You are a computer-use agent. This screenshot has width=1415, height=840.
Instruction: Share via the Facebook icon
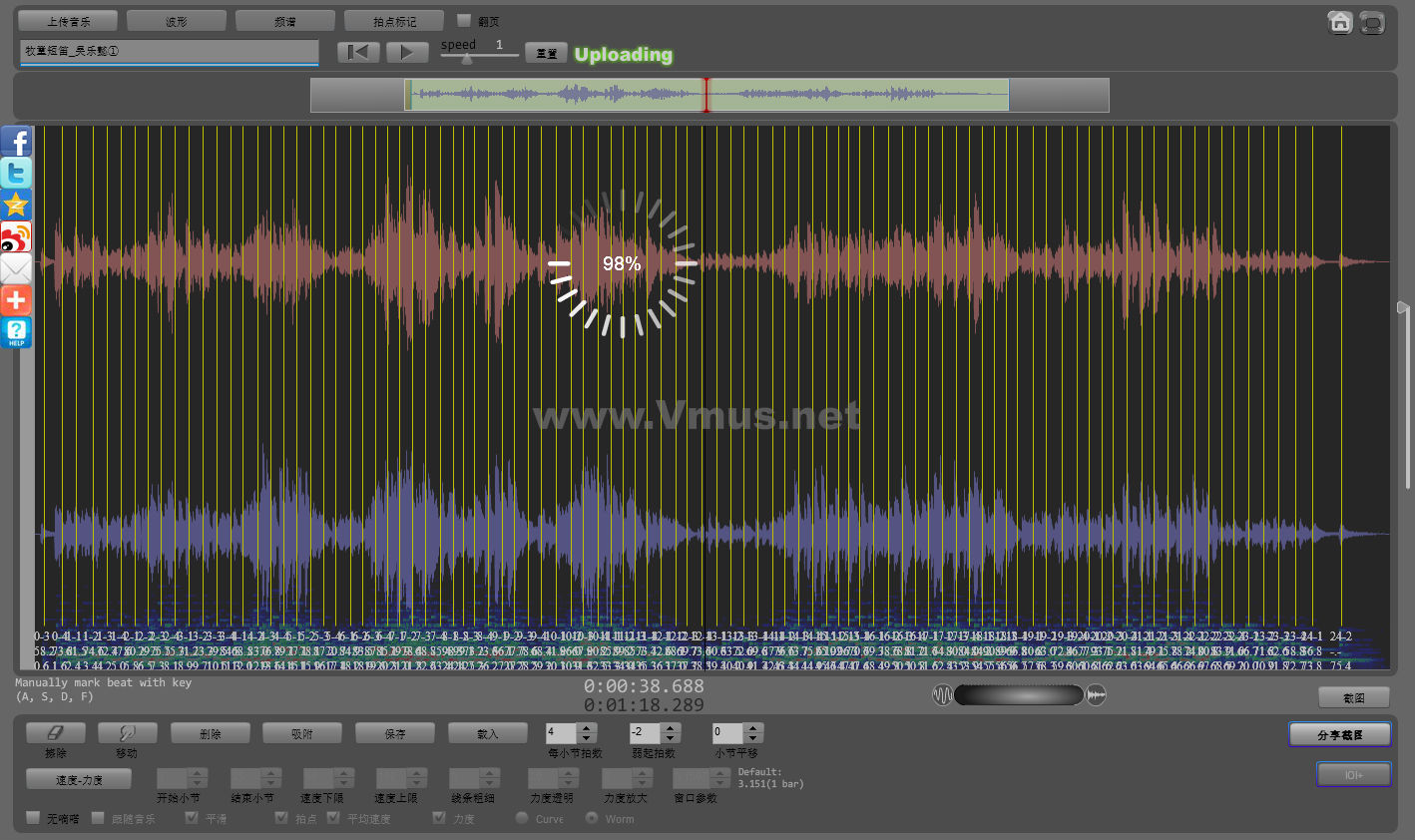(x=16, y=142)
